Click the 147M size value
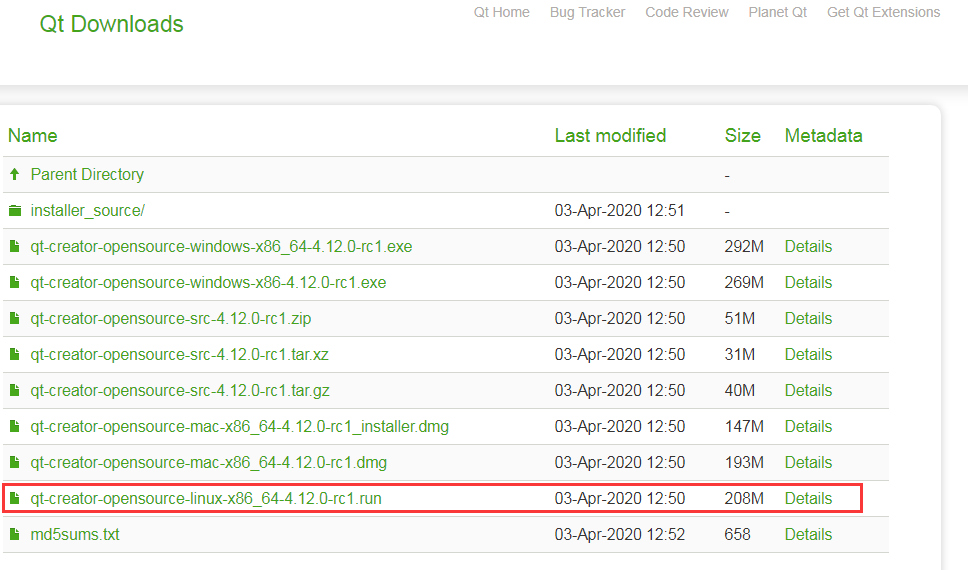The width and height of the screenshot is (968, 570). pyautogui.click(x=744, y=426)
